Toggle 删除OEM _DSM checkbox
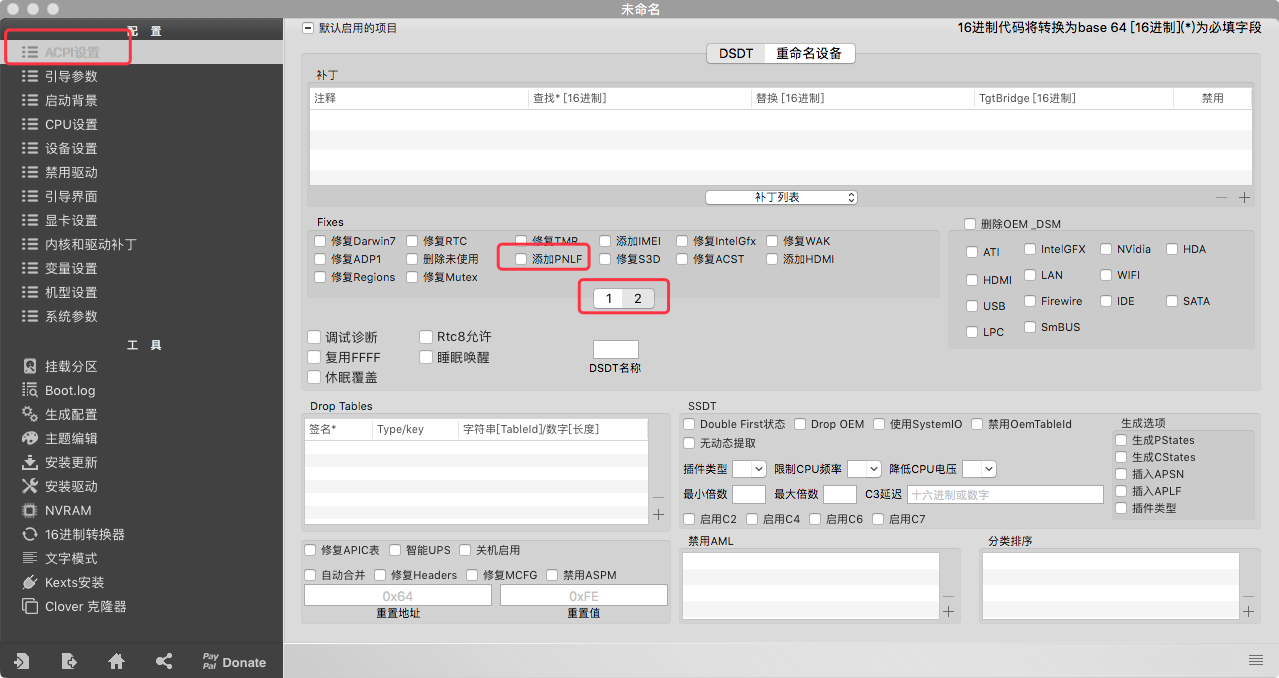This screenshot has width=1279, height=678. (969, 224)
